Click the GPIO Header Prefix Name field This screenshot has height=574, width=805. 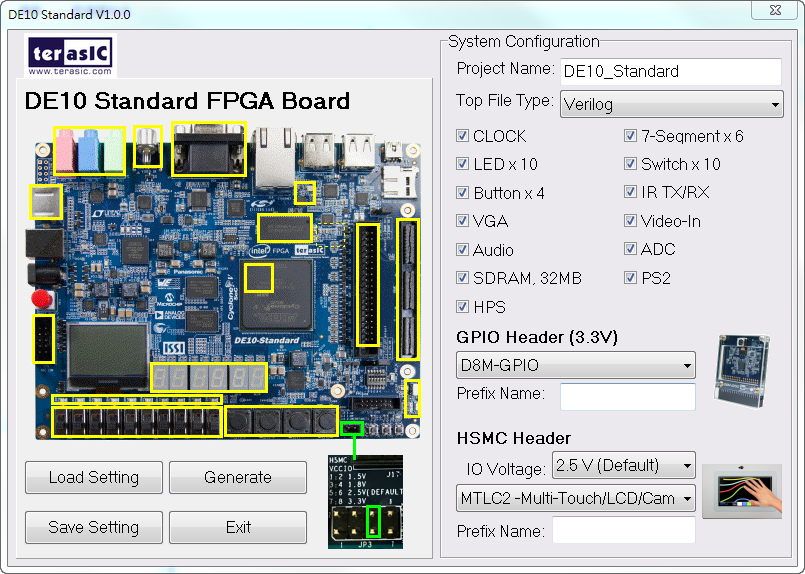coord(628,396)
